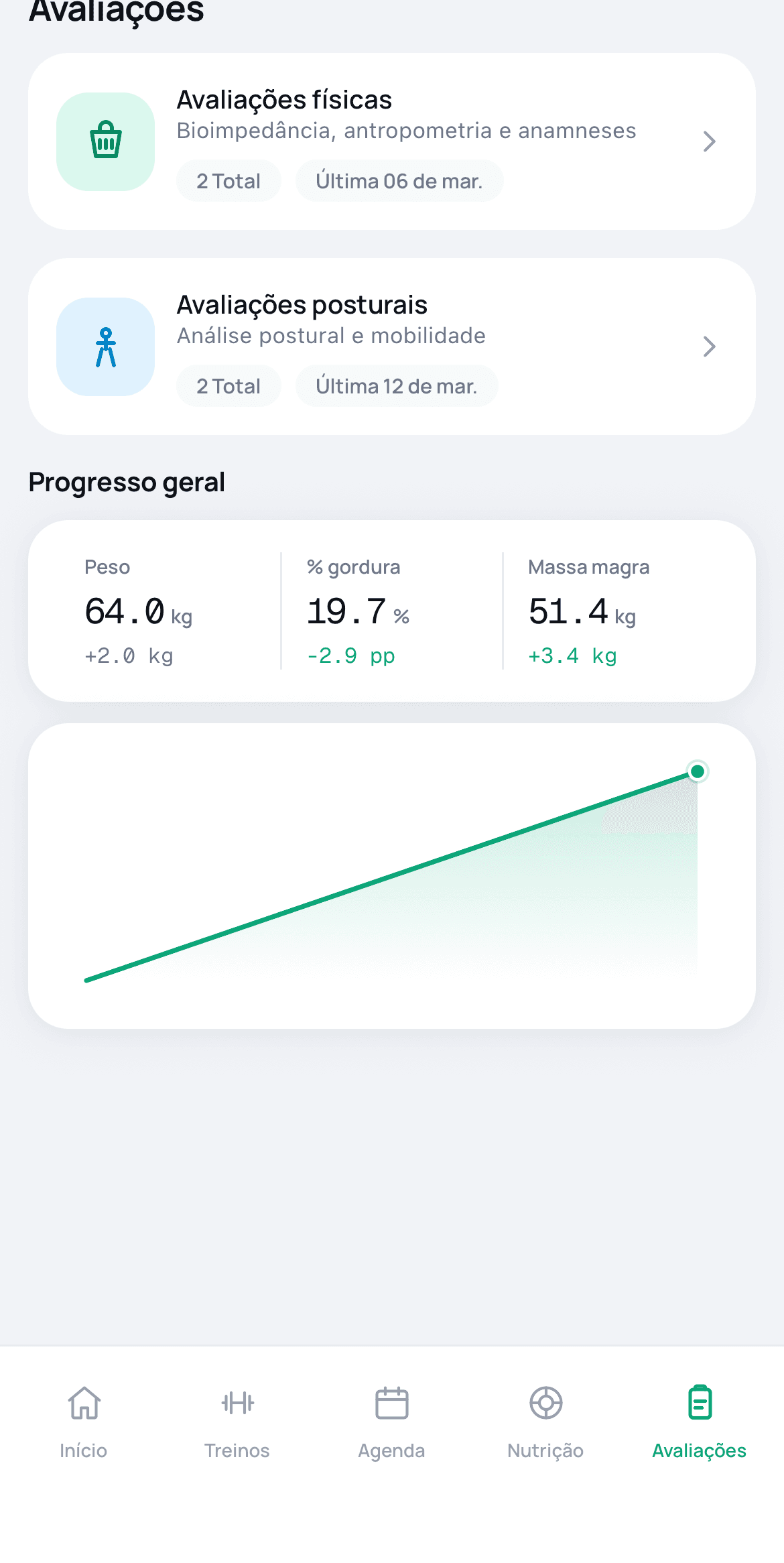The height and width of the screenshot is (1563, 784).
Task: Tap the 2 Total chip under físicas
Action: 228,181
